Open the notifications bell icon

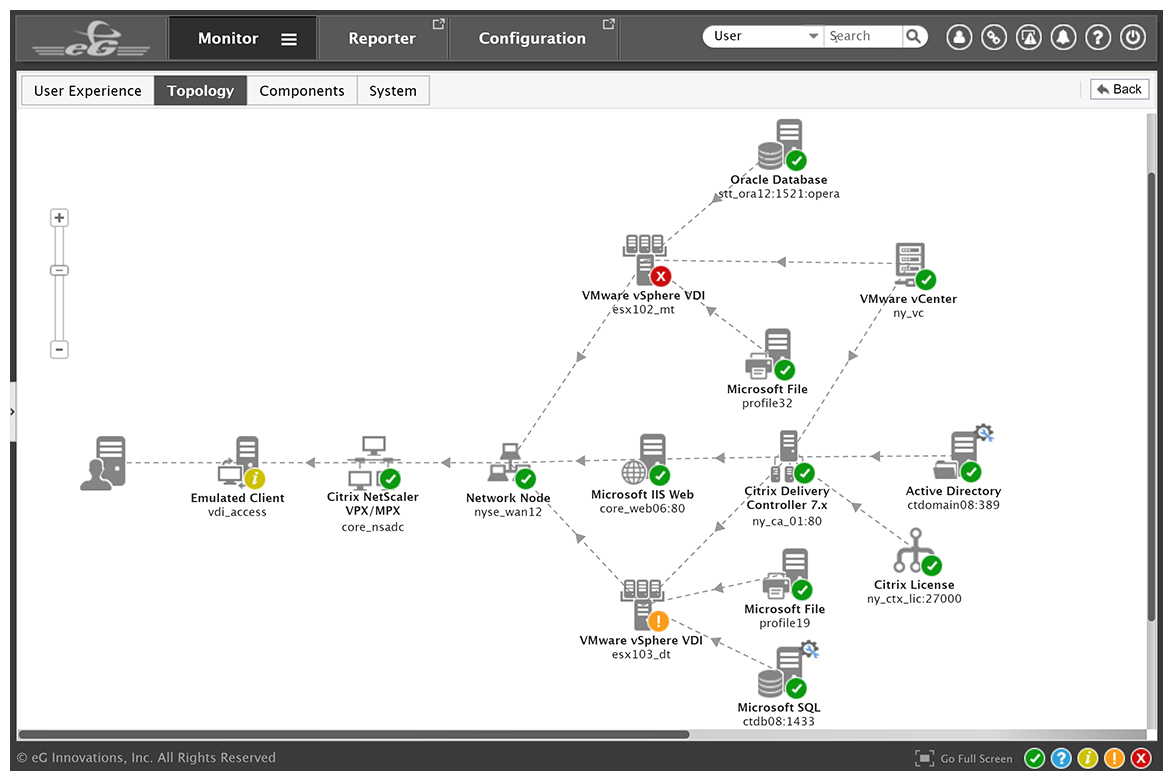1063,37
